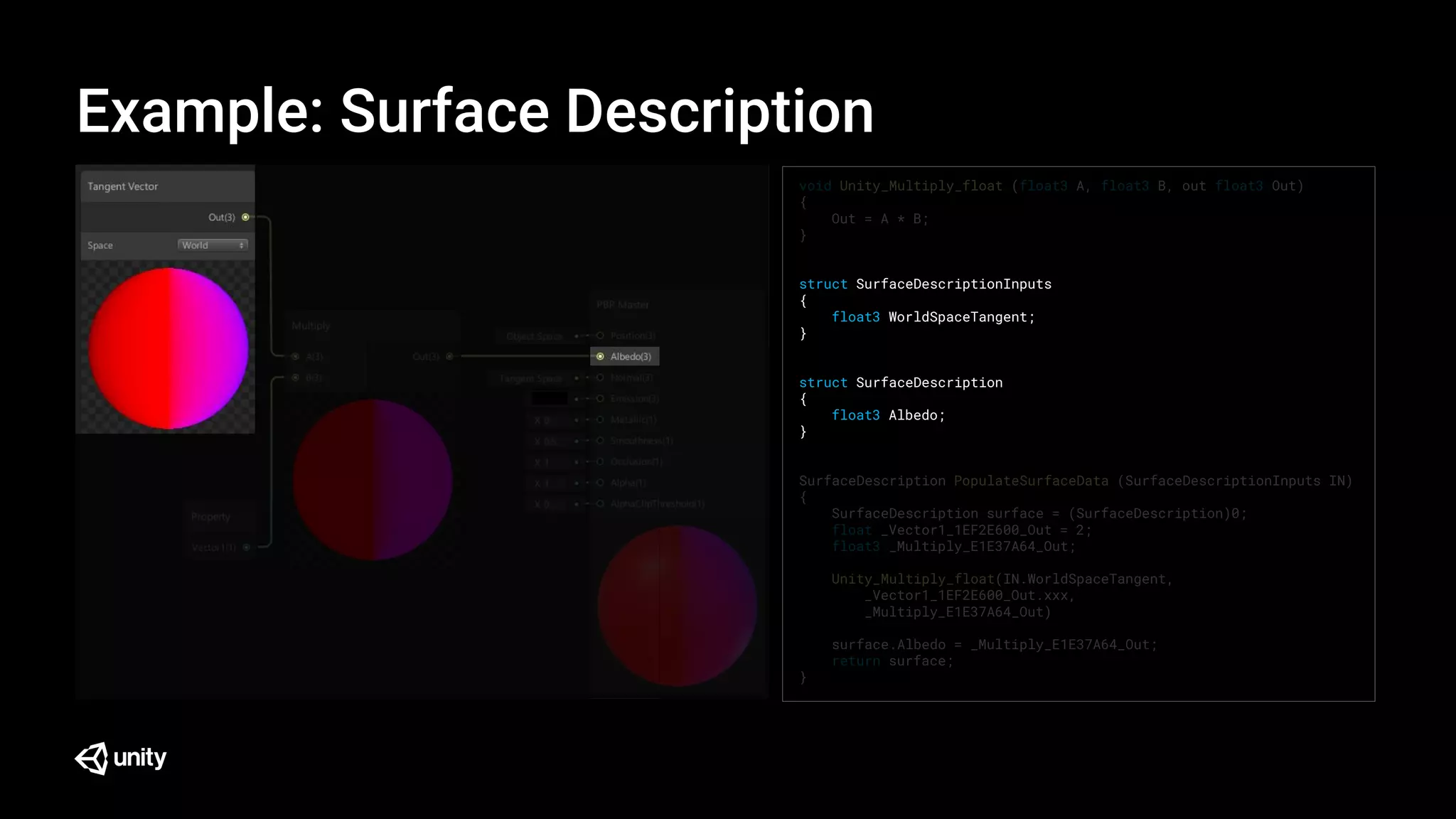
Task: Click the Normal(3) port on PBR Master
Action: (x=600, y=378)
